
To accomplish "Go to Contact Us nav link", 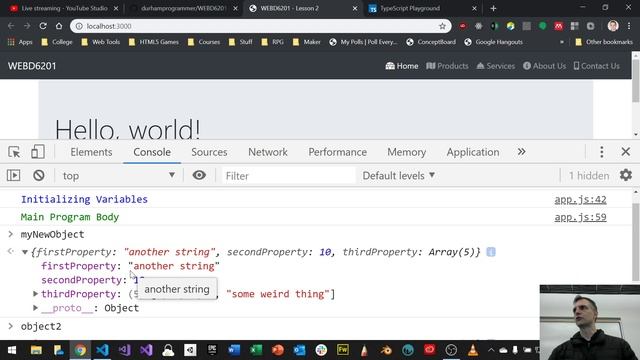I will [596, 66].
